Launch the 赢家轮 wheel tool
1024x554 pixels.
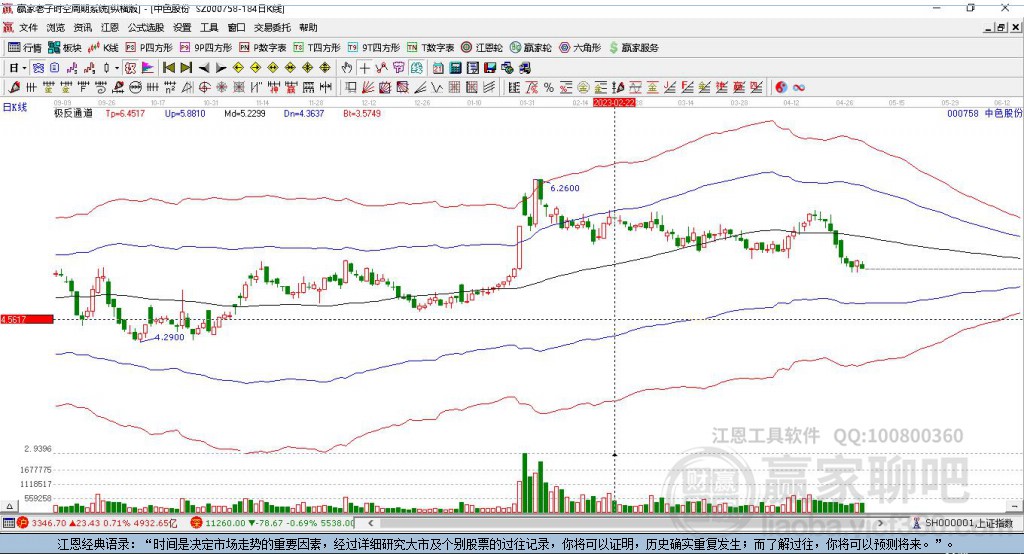point(531,48)
